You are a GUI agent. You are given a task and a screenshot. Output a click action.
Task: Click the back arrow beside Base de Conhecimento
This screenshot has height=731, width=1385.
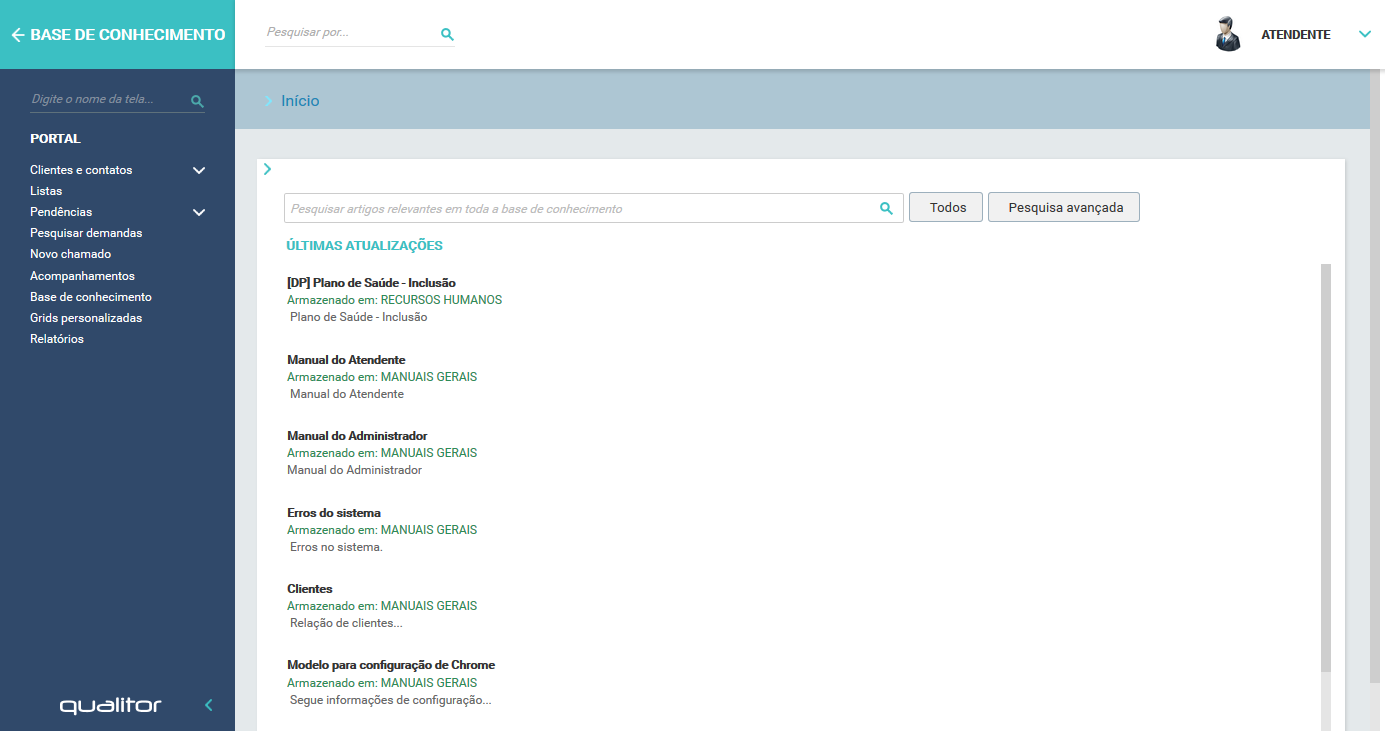point(17,35)
